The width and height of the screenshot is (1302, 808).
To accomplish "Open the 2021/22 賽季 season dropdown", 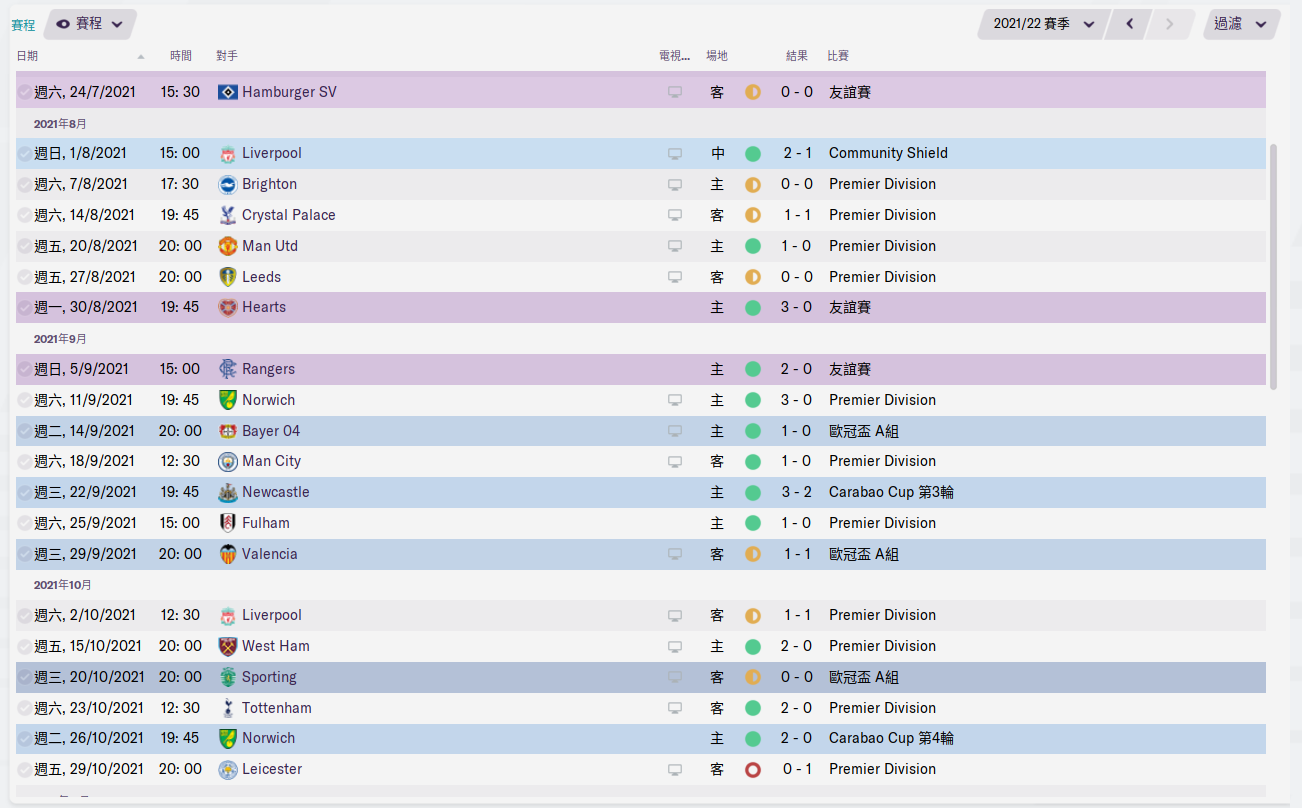I will point(1043,24).
